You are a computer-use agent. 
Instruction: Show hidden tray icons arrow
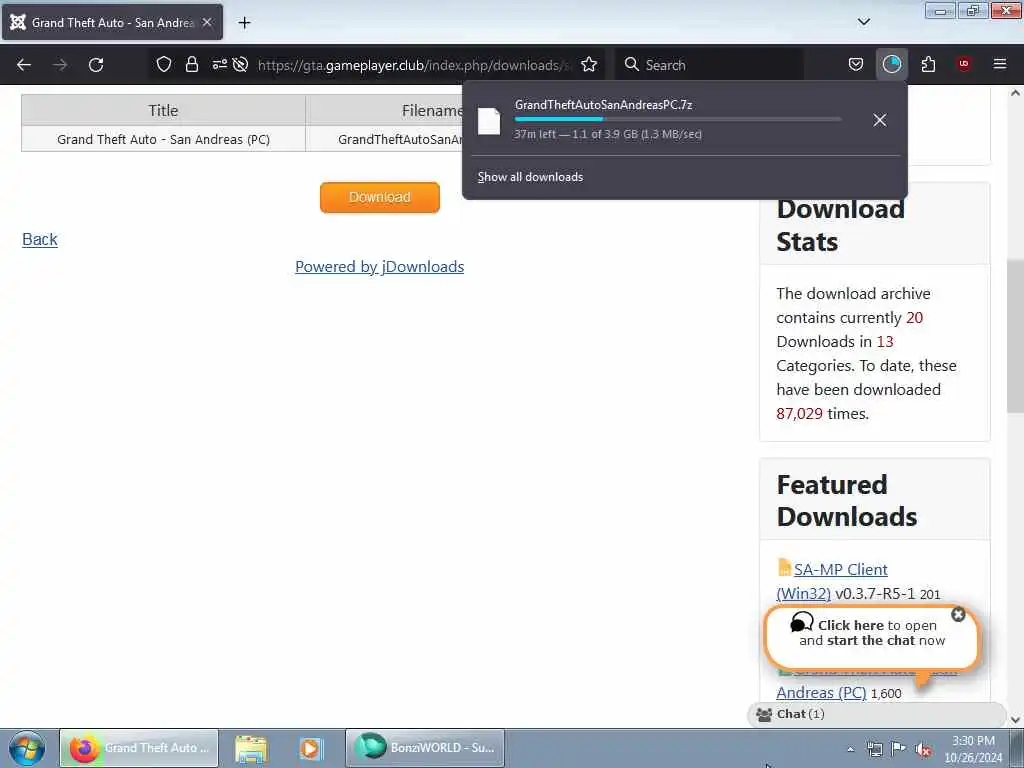pyautogui.click(x=850, y=749)
